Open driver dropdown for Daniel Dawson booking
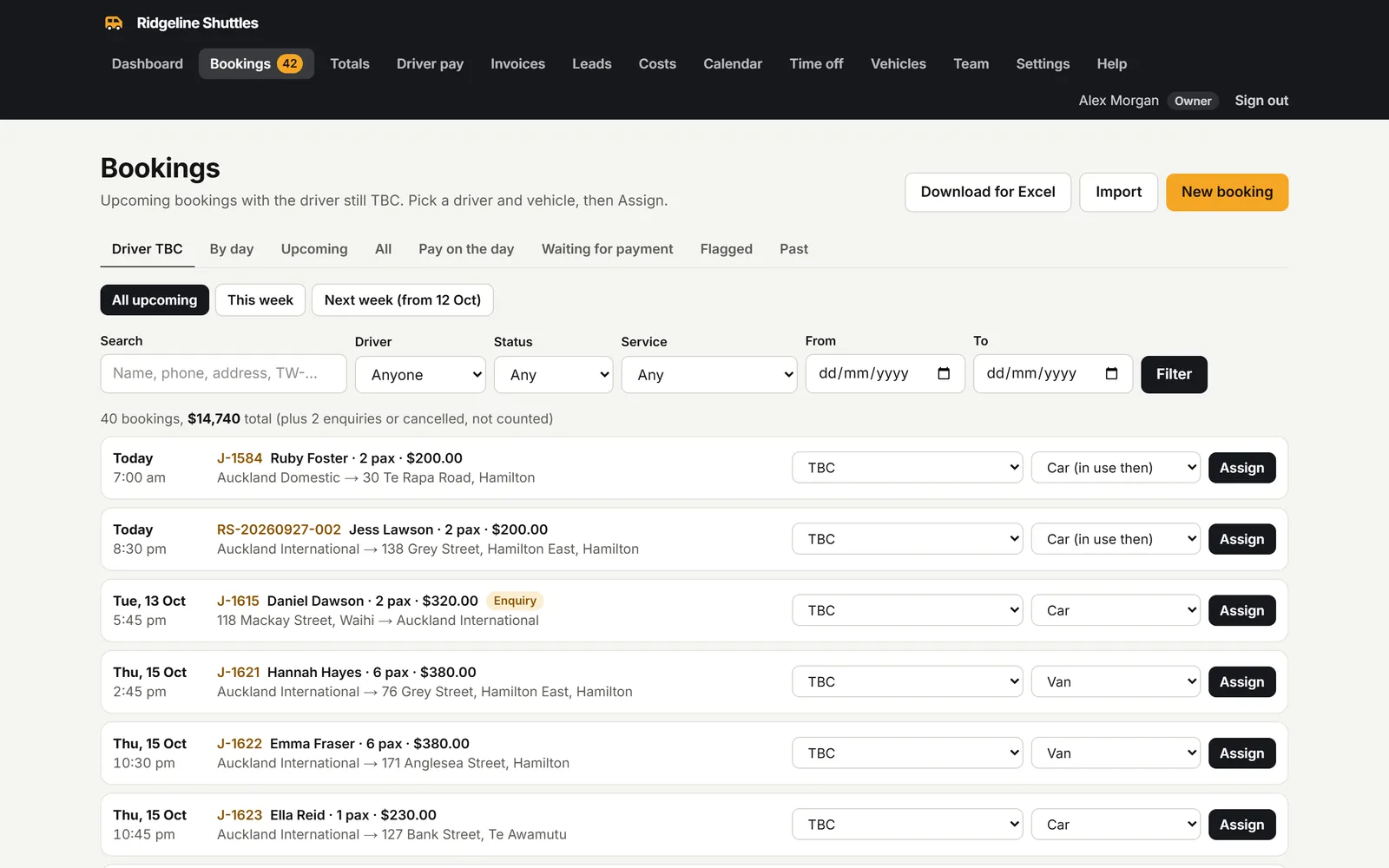The height and width of the screenshot is (868, 1389). click(907, 611)
